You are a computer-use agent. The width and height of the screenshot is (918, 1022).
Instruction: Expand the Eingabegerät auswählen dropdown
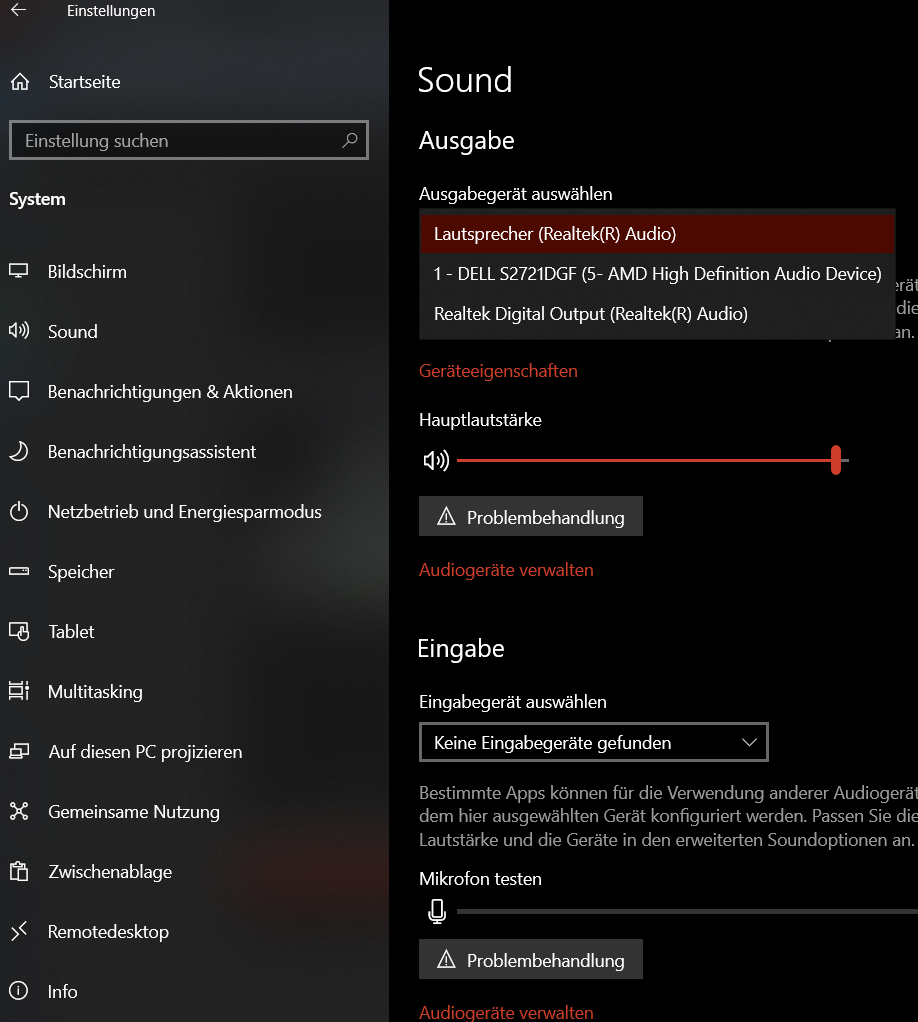[593, 743]
